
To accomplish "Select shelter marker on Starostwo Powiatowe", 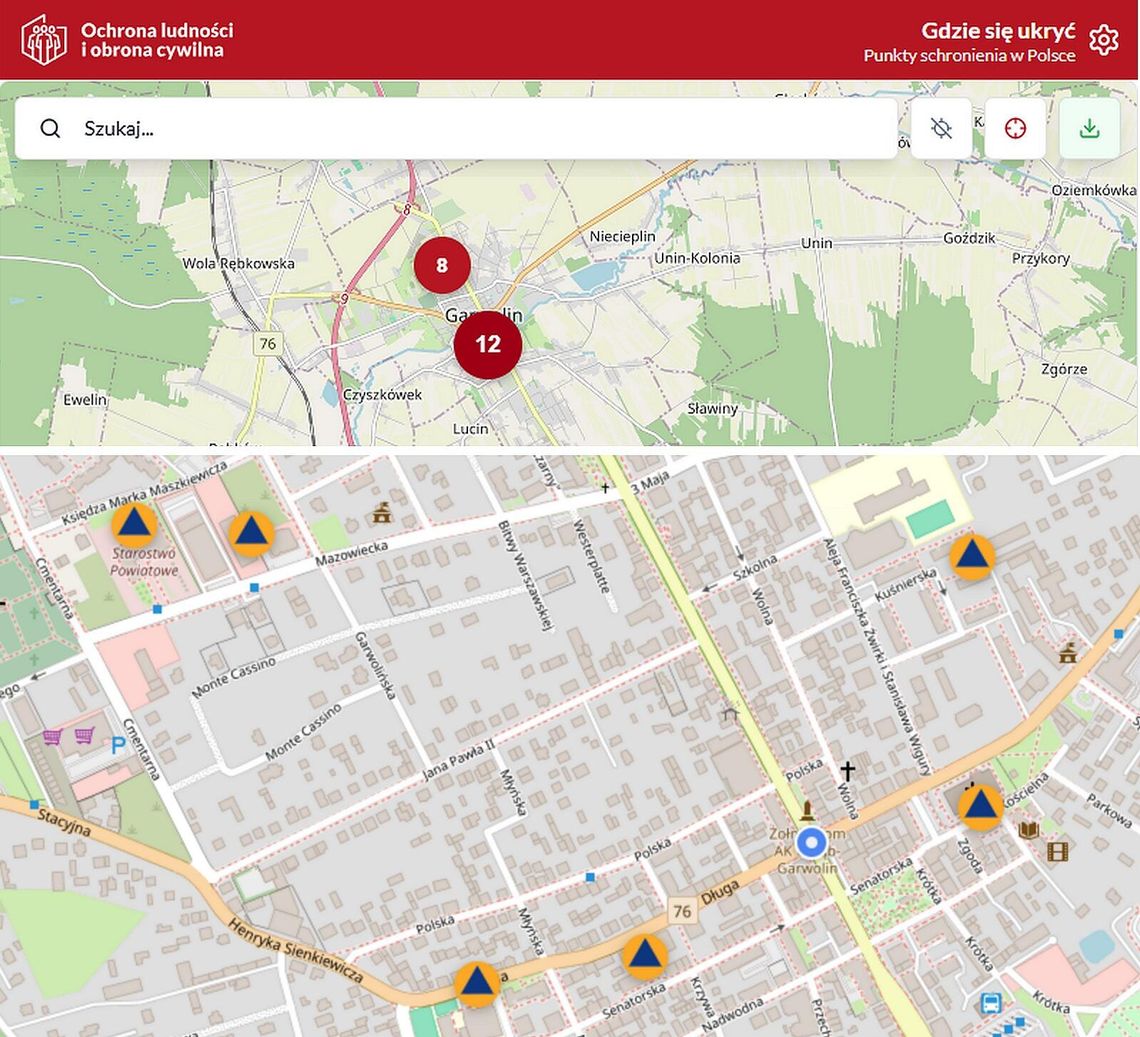I will point(134,525).
